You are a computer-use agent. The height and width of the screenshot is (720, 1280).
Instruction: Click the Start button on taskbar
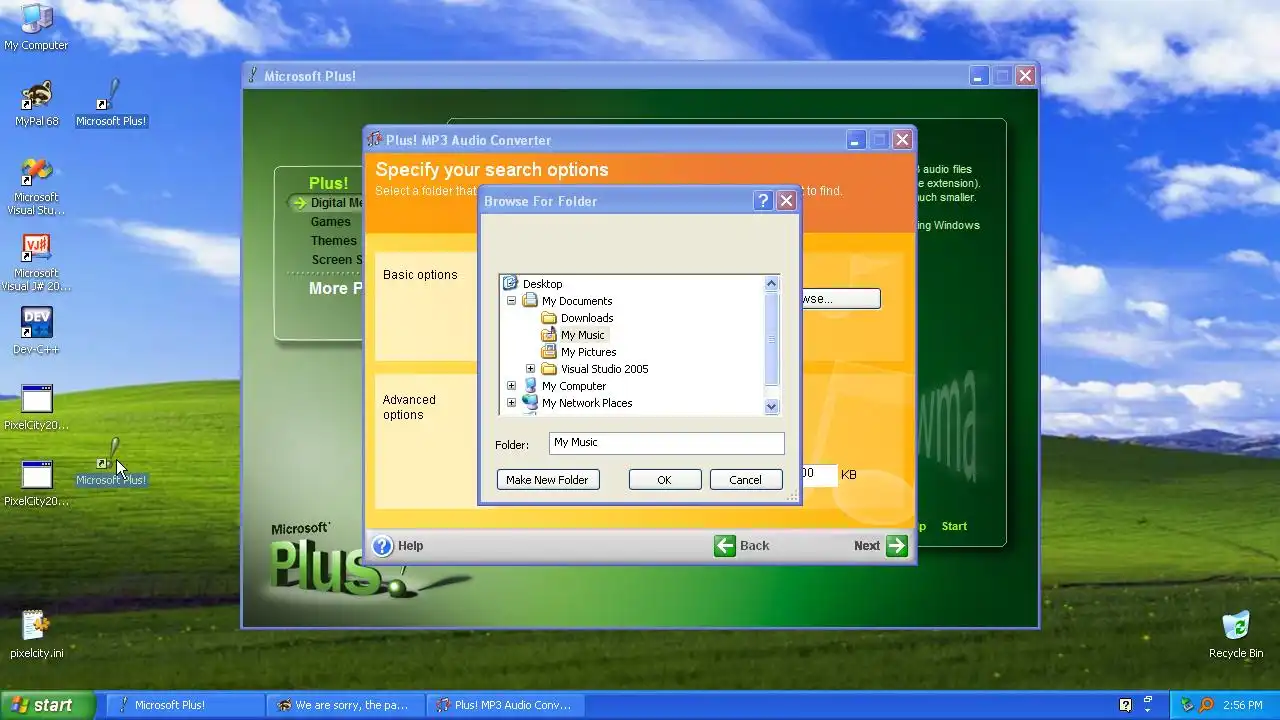coord(47,705)
